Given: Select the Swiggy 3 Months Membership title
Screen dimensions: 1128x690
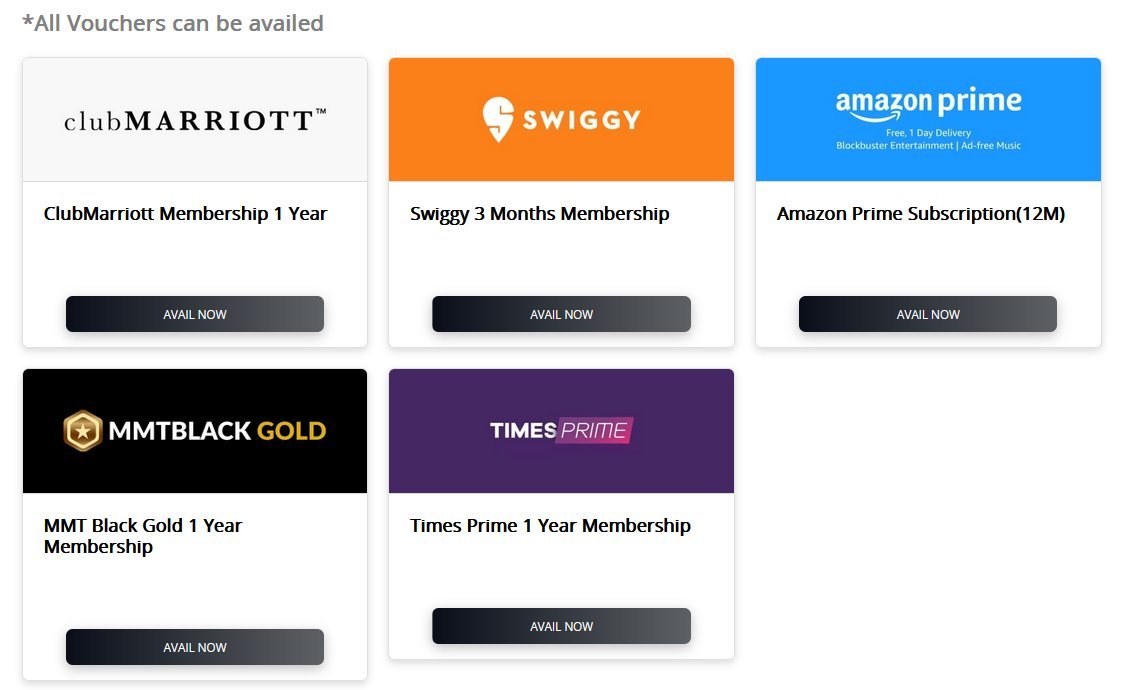Looking at the screenshot, I should coord(540,214).
